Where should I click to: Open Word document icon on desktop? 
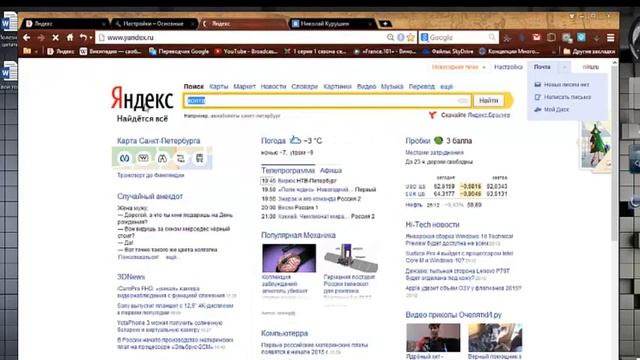(9, 22)
